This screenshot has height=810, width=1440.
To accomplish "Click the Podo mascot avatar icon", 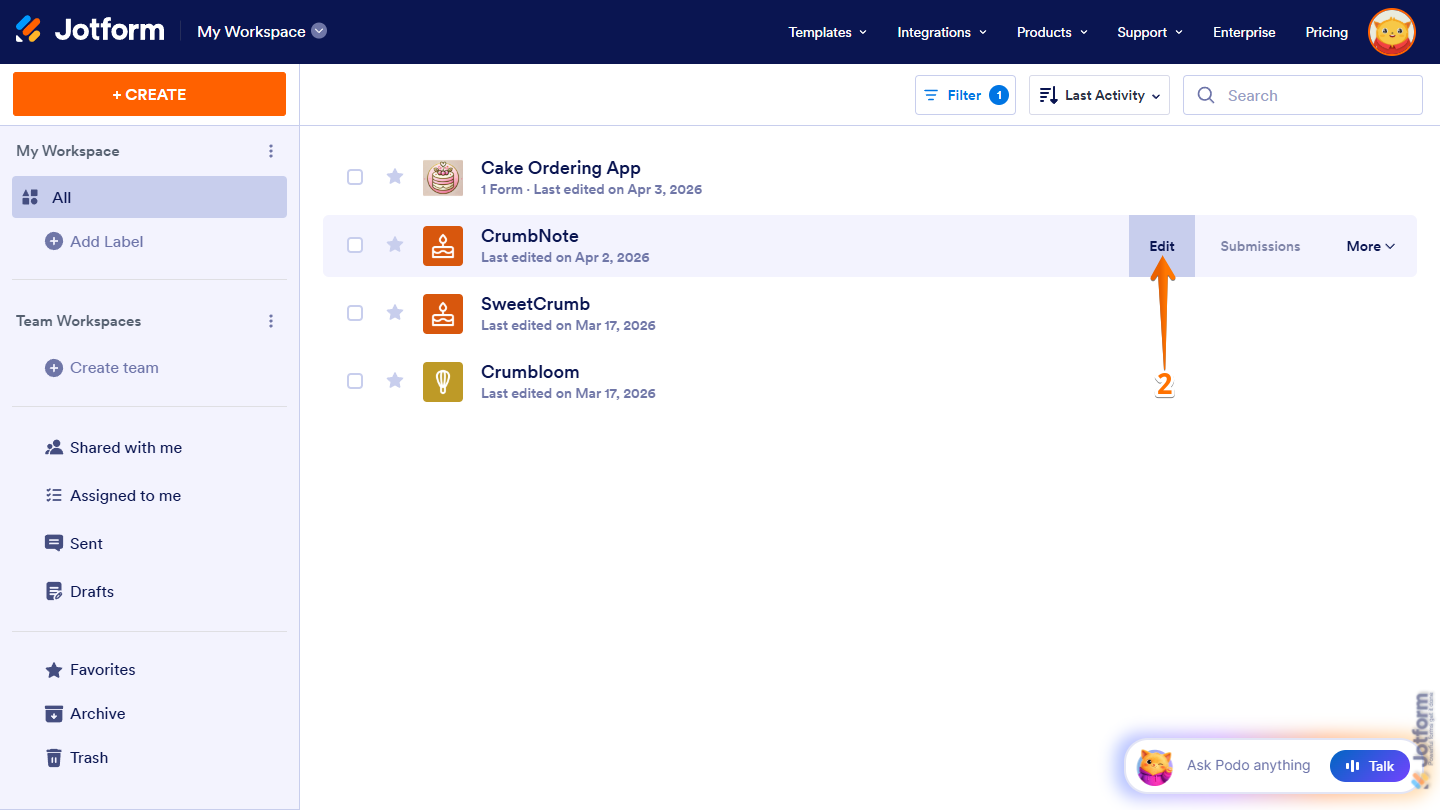I will [1155, 767].
